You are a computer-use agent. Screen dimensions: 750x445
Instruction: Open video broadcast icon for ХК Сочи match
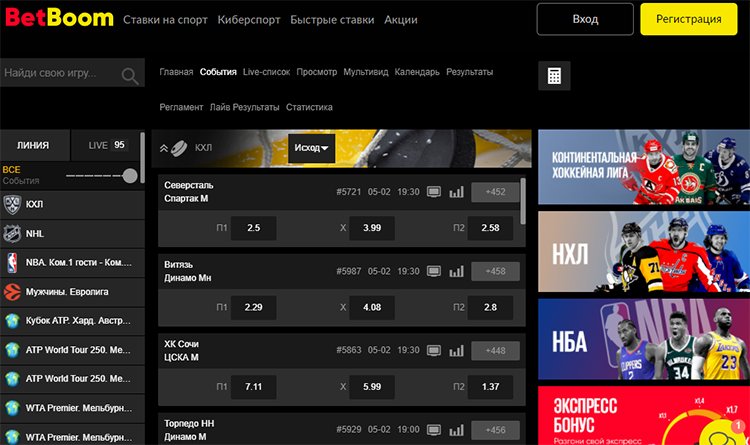434,351
